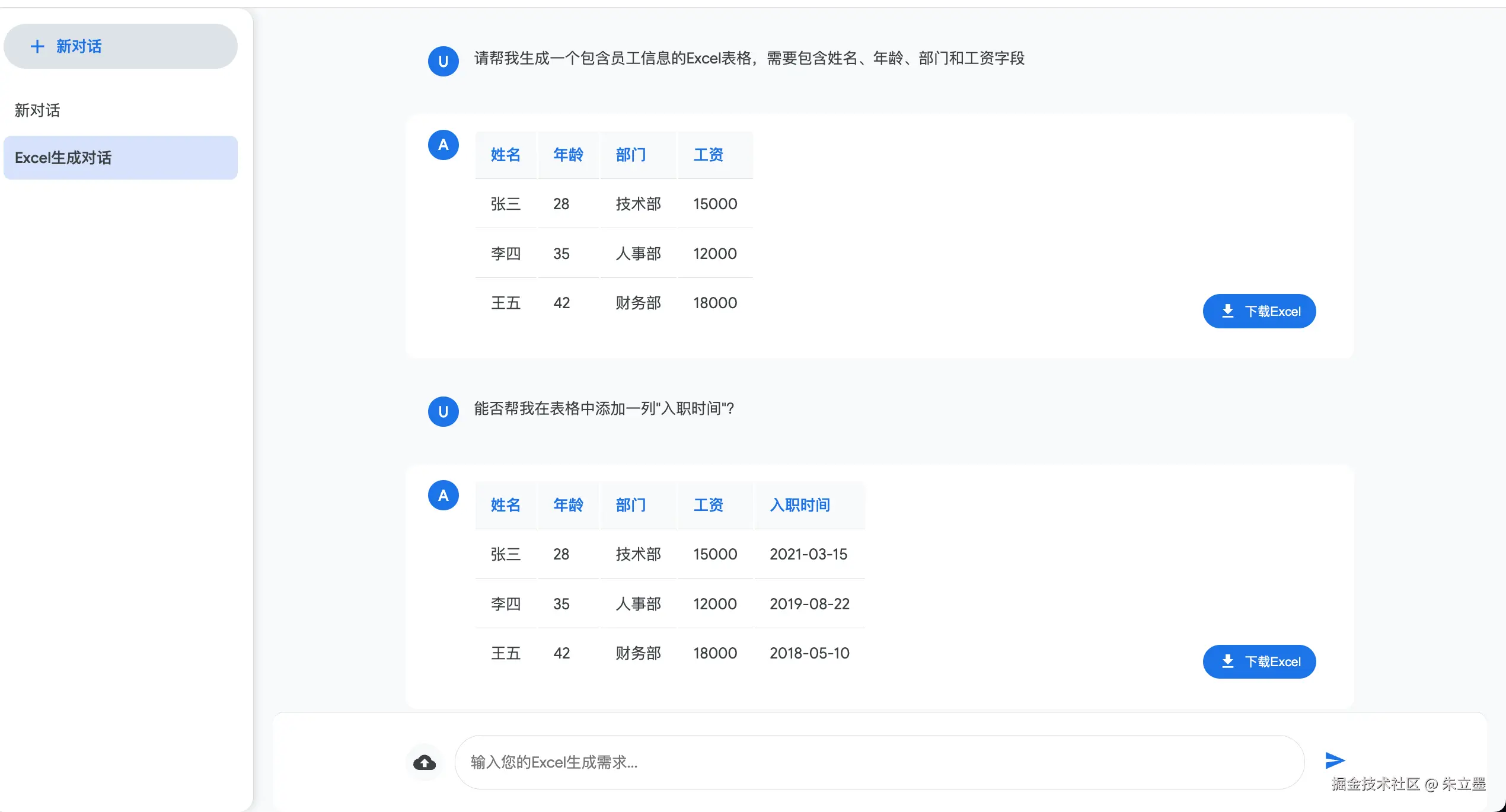Viewport: 1506px width, 812px height.
Task: Click the 工资 header in second table
Action: (708, 505)
